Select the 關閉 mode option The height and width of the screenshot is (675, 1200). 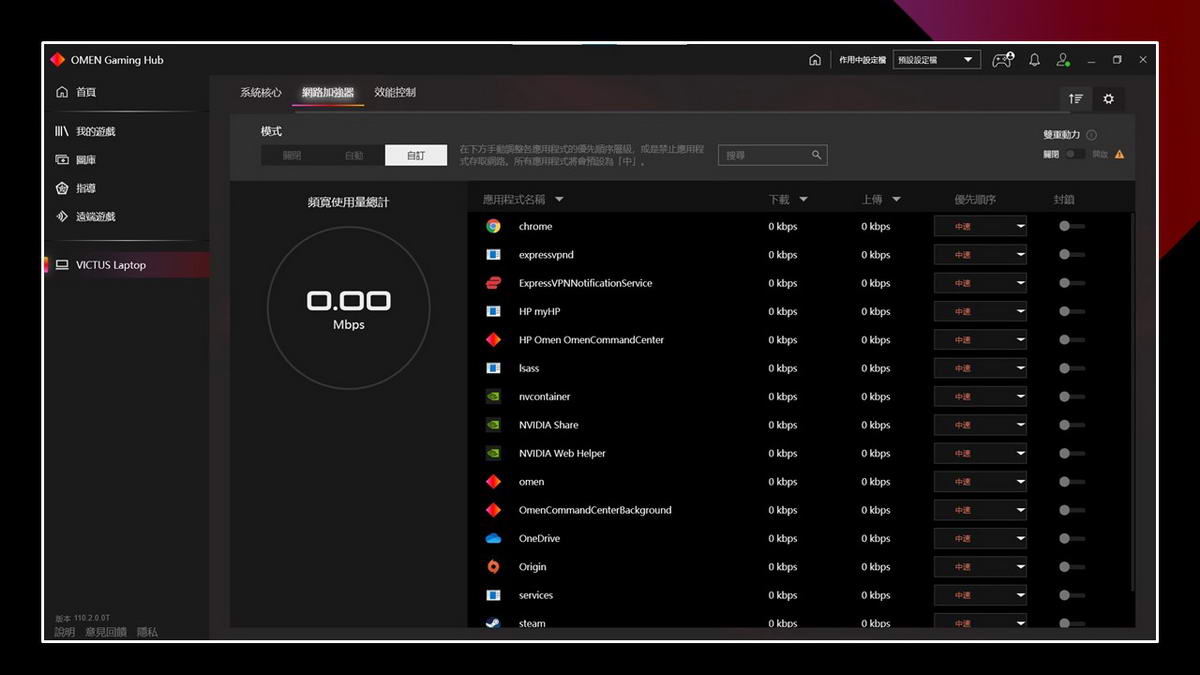pyautogui.click(x=292, y=155)
